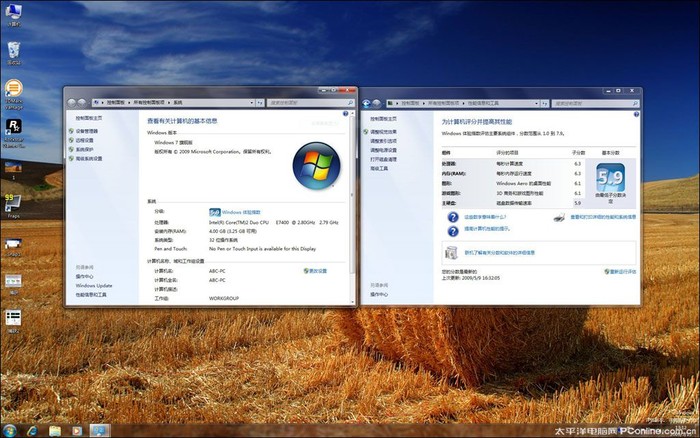The width and height of the screenshot is (700, 438).
Task: Click the print icon for performance details
Action: coord(559,217)
